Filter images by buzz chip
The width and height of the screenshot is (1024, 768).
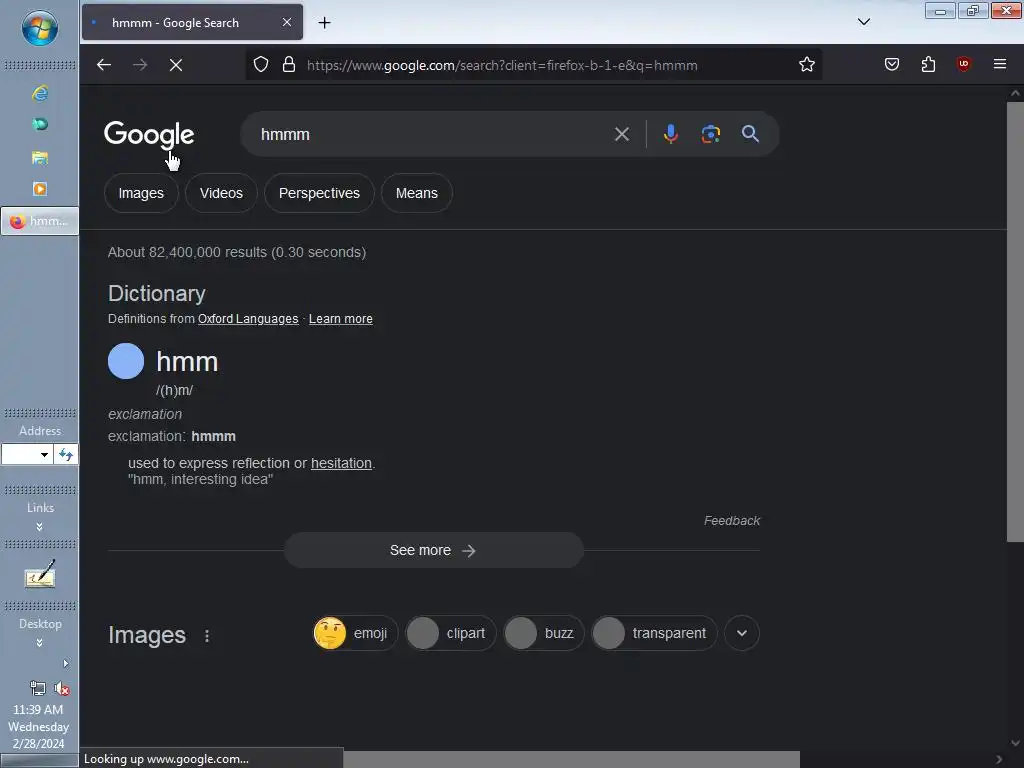543,633
